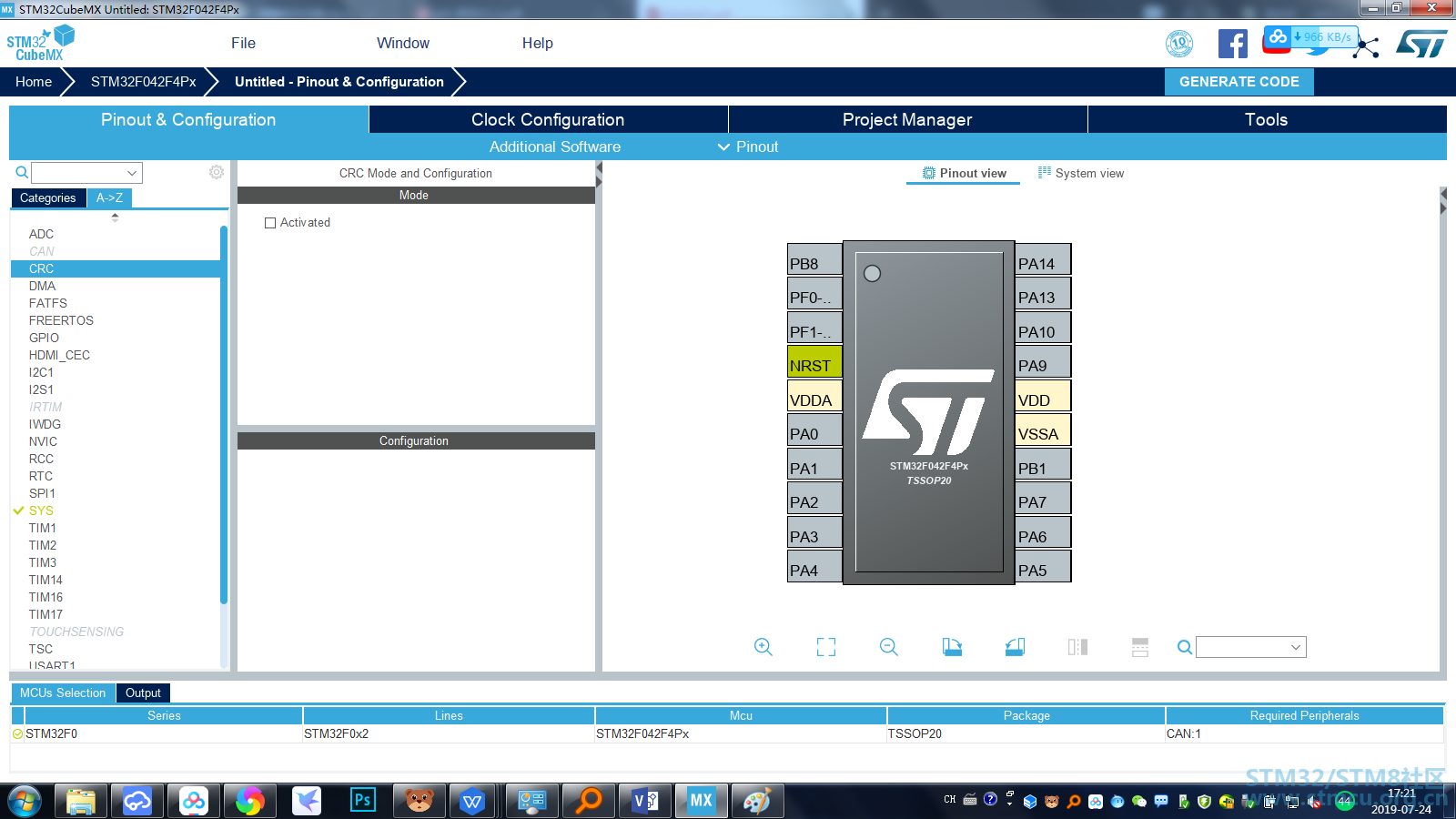Click the horizontal flip icon in pinout toolbar
The image size is (1456, 819).
click(x=1077, y=647)
